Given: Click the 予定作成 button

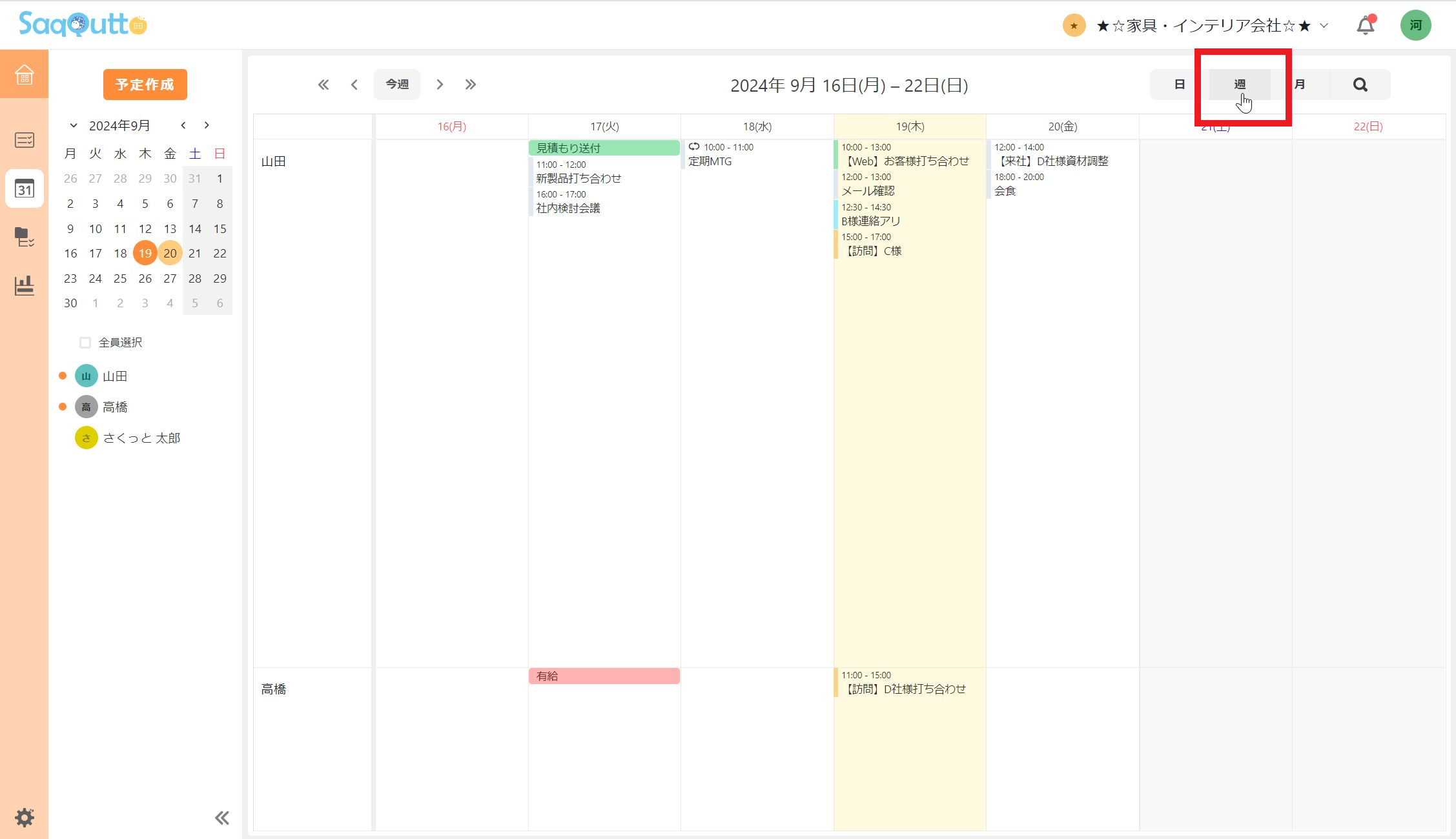Looking at the screenshot, I should click(145, 85).
